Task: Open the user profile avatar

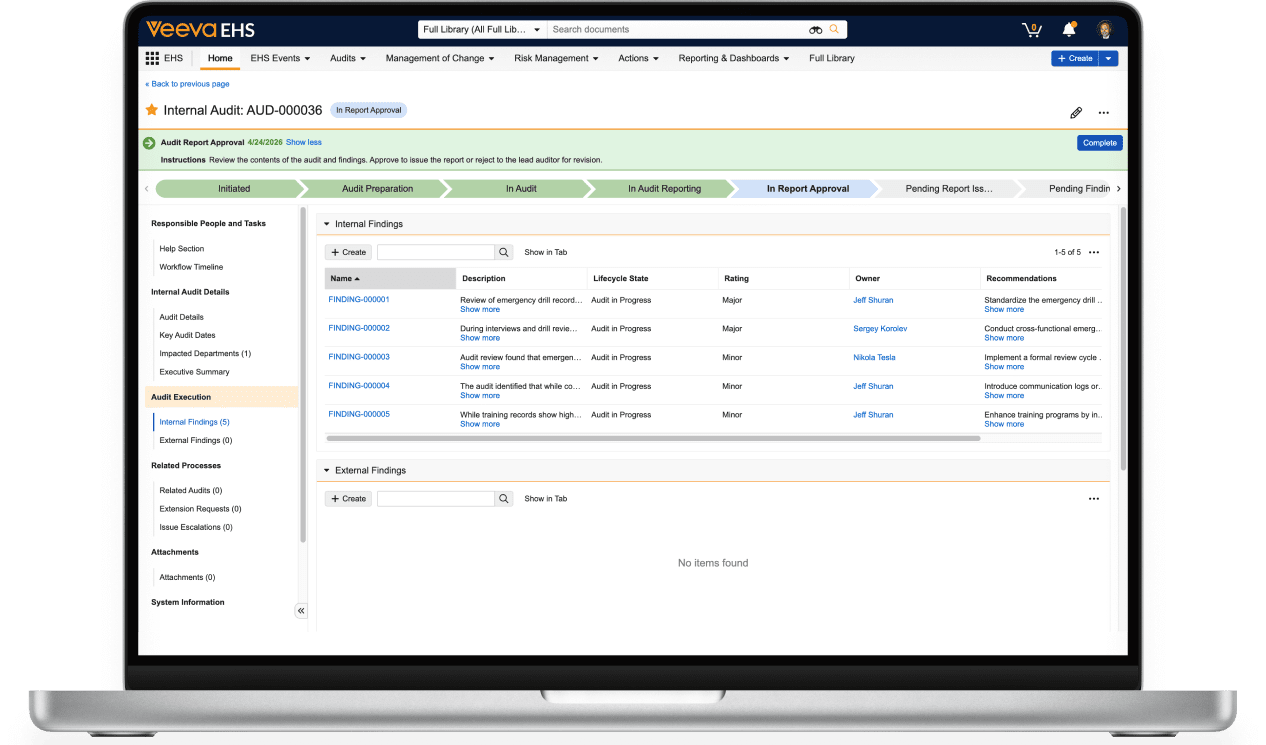Action: click(1105, 29)
